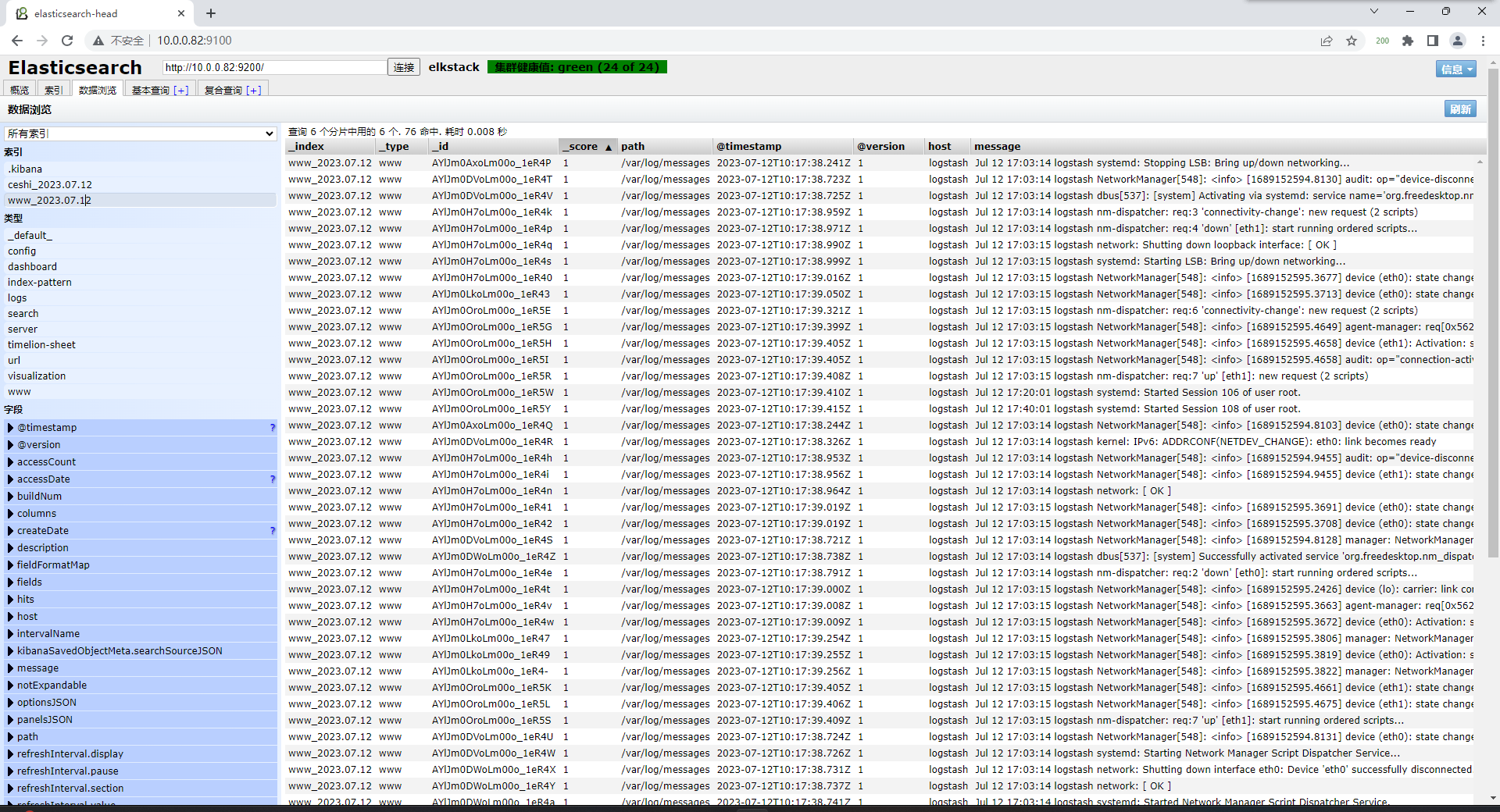Click the 刷新 refresh button
Screen dimensions: 1500x812
pos(1460,109)
